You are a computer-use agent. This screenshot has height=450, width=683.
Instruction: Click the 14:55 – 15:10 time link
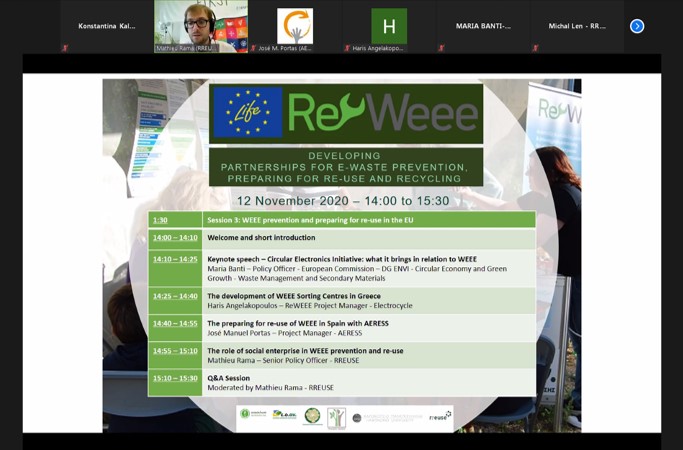[x=175, y=351]
